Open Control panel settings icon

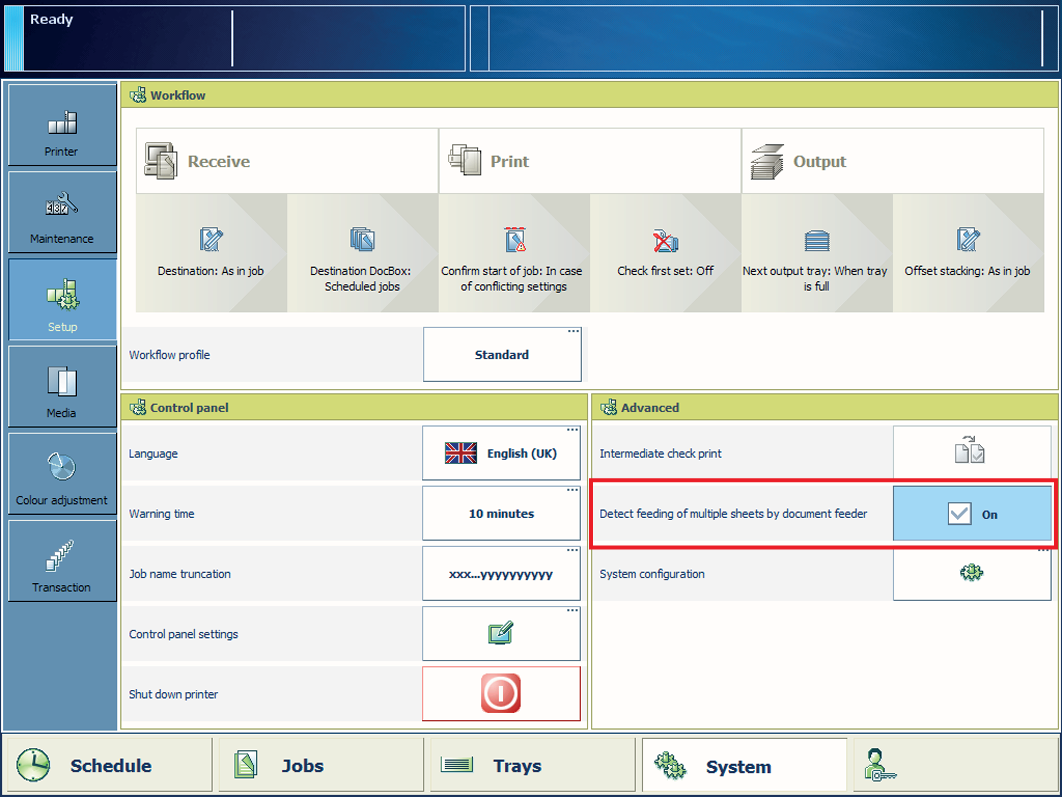click(501, 634)
